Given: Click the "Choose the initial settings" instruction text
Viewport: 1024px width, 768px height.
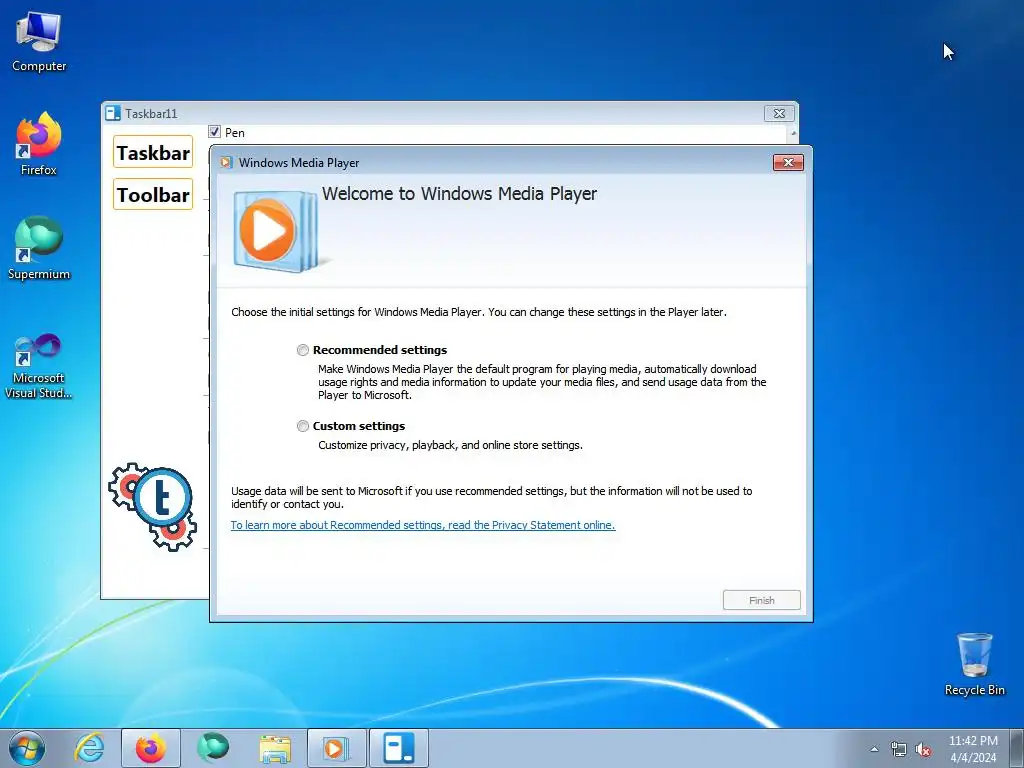Looking at the screenshot, I should 479,312.
